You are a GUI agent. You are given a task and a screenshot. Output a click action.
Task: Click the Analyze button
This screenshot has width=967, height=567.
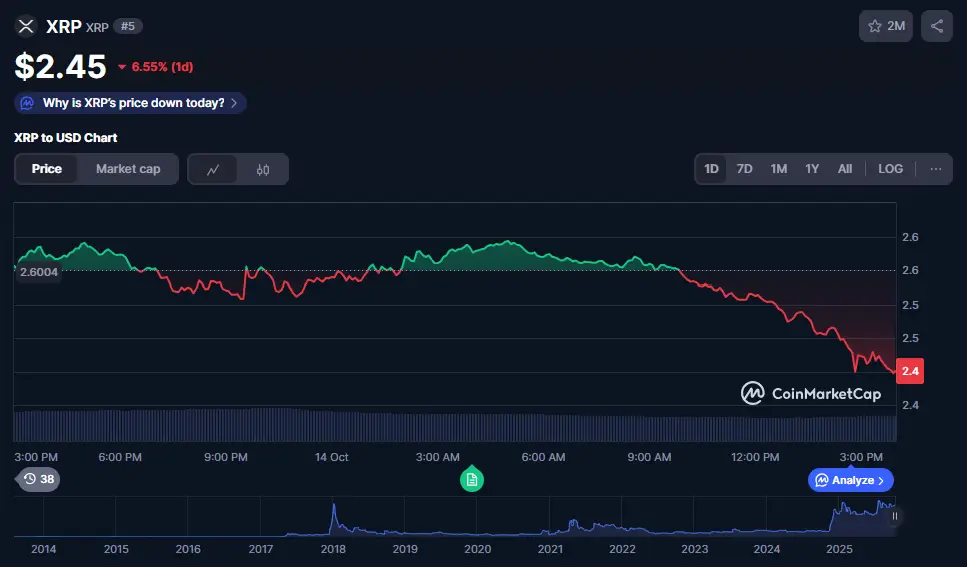coord(850,480)
